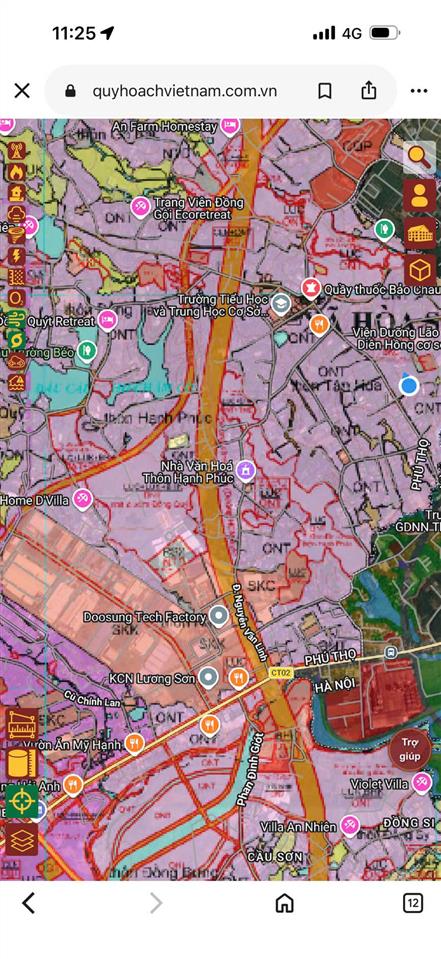This screenshot has width=441, height=959.
Task: Tap the CT02 highway badge
Action: (x=281, y=673)
